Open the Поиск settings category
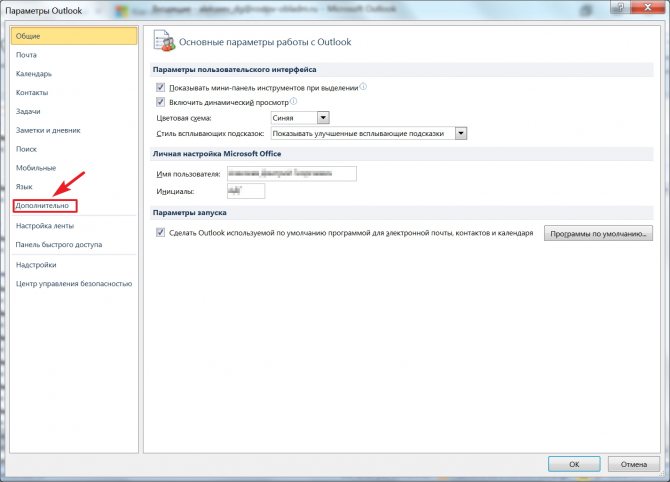Image resolution: width=670 pixels, height=482 pixels. [74, 149]
